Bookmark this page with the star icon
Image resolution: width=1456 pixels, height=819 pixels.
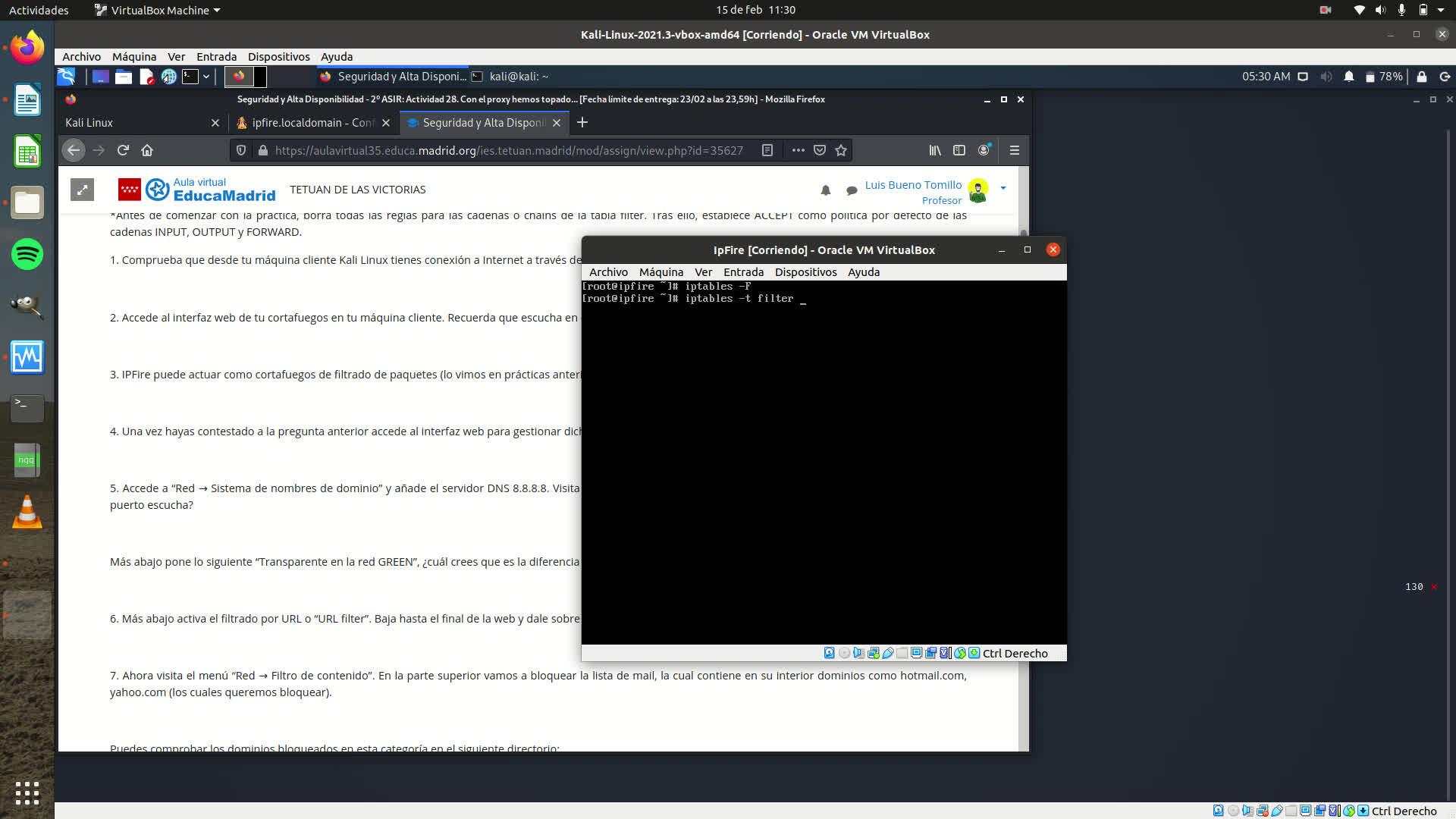click(841, 150)
